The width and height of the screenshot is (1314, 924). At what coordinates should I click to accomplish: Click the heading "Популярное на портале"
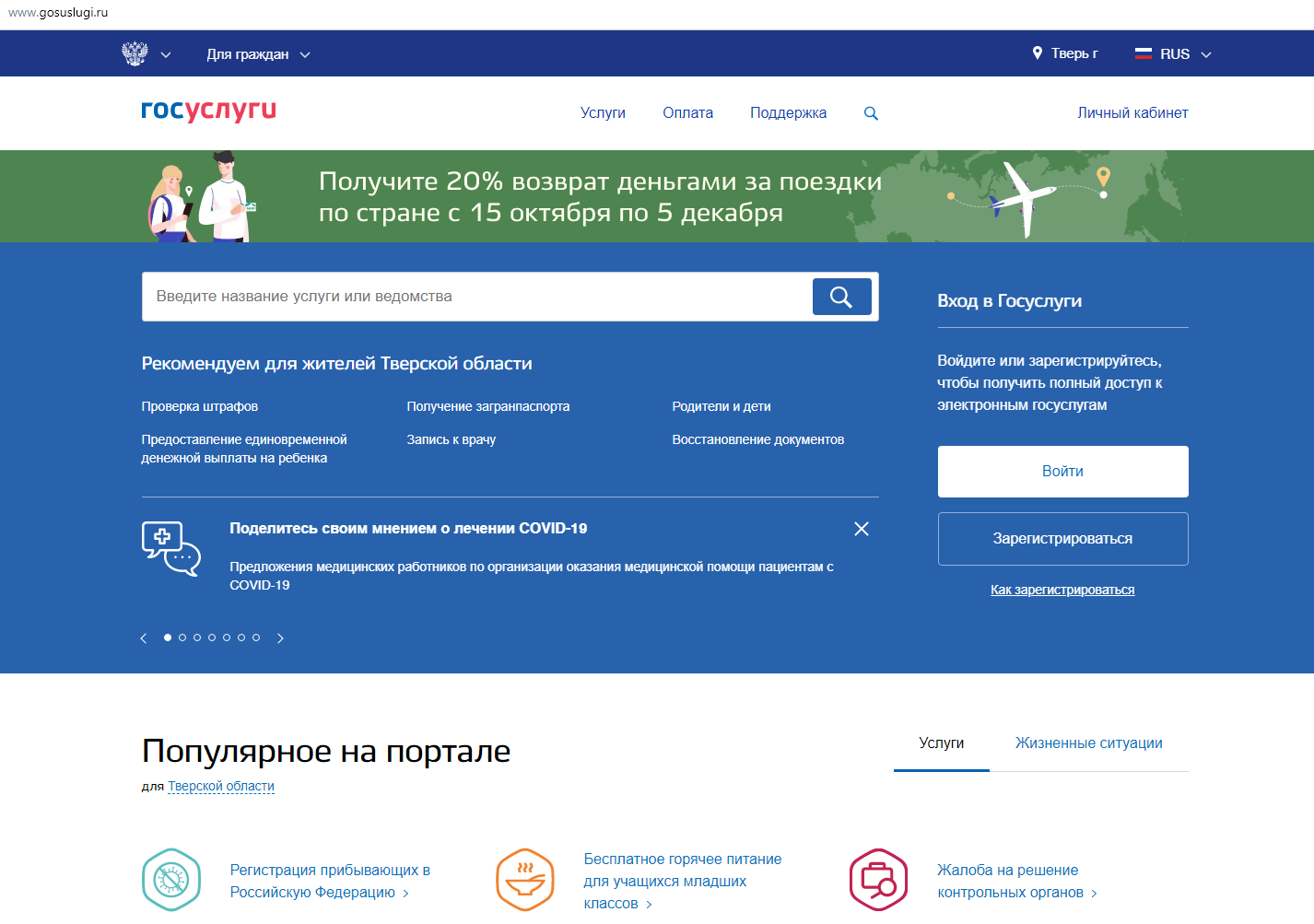pyautogui.click(x=326, y=752)
